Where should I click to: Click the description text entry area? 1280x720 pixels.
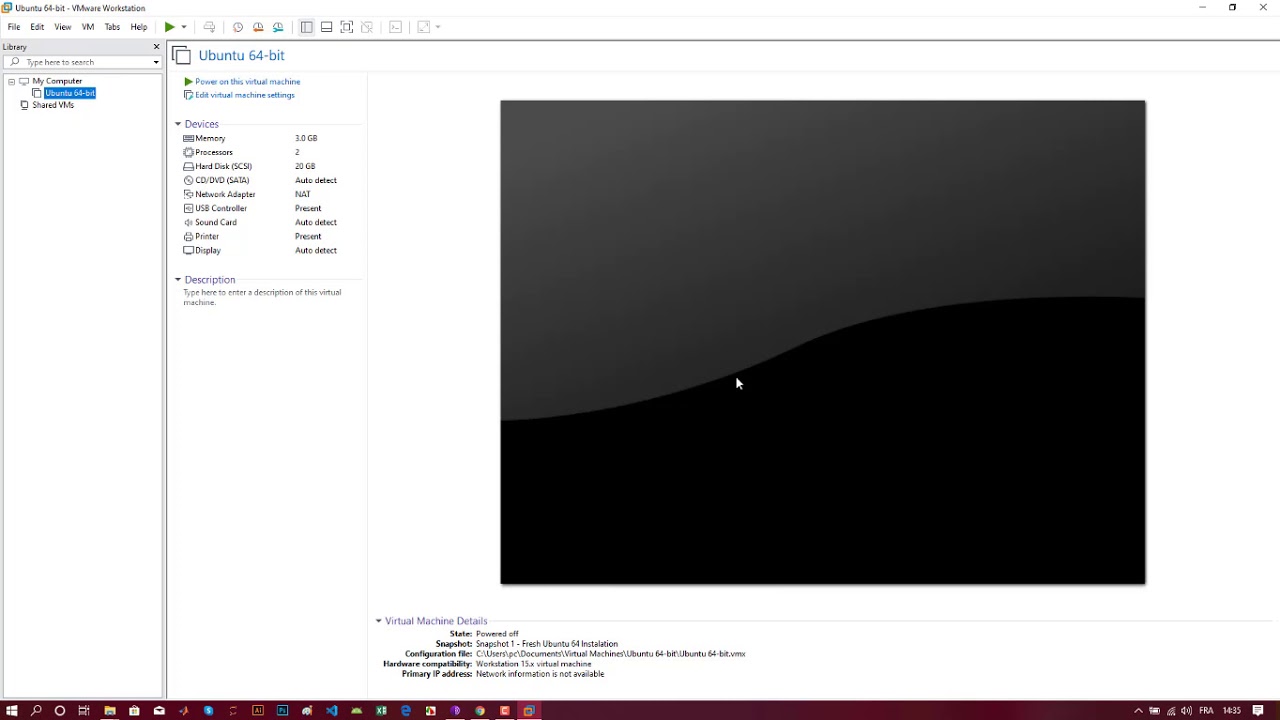pyautogui.click(x=262, y=297)
